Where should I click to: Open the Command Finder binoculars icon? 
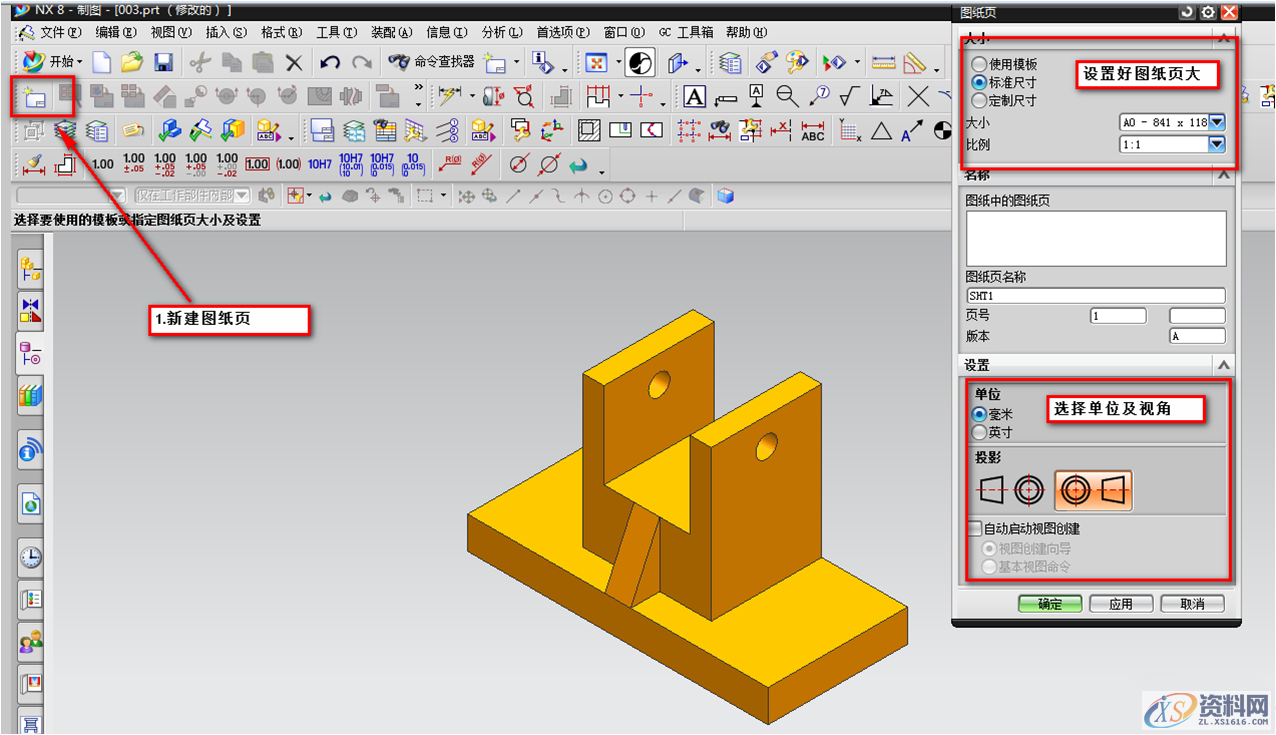click(x=399, y=62)
